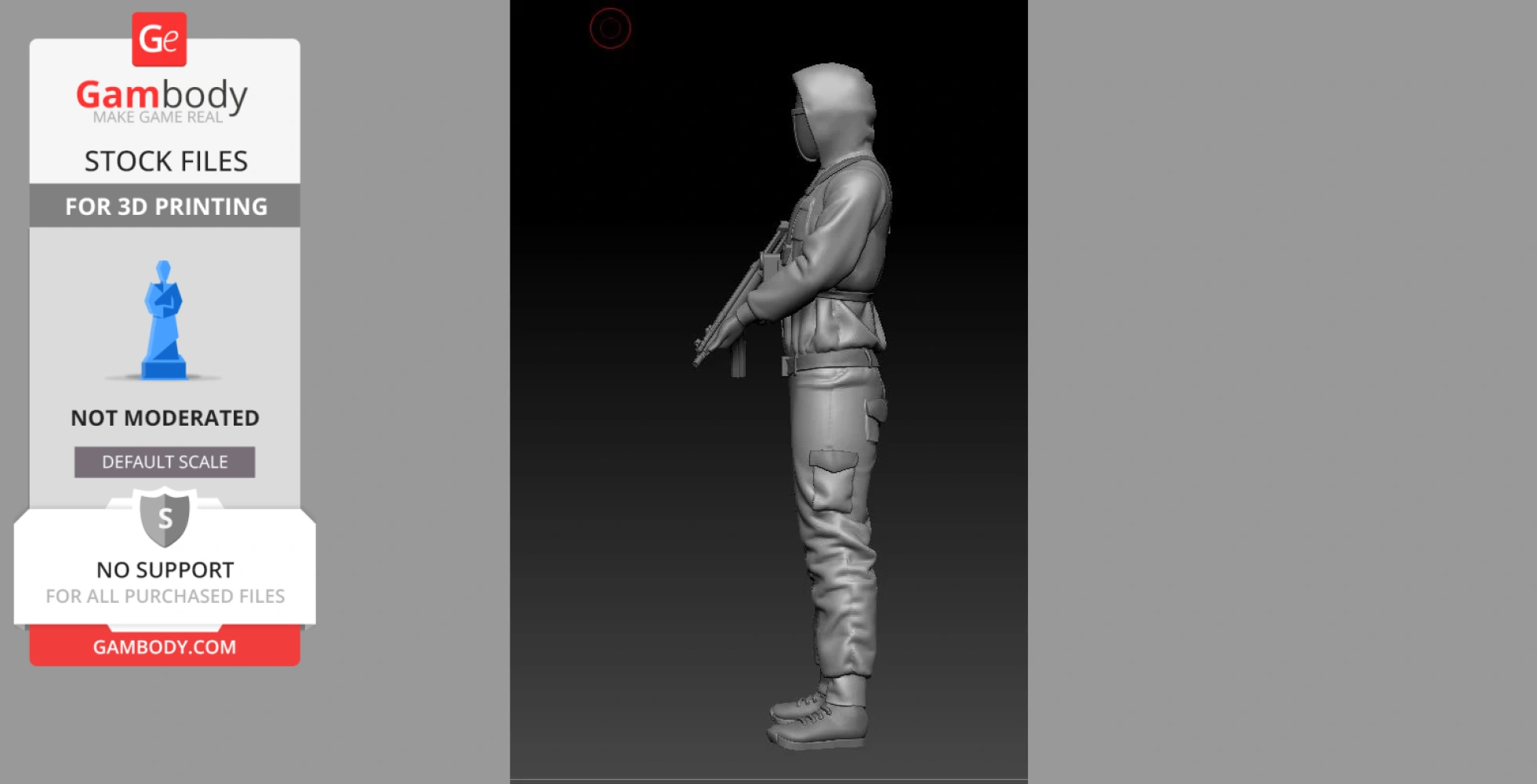Click the NO SUPPORT text
The width and height of the screenshot is (1537, 784).
tap(165, 570)
